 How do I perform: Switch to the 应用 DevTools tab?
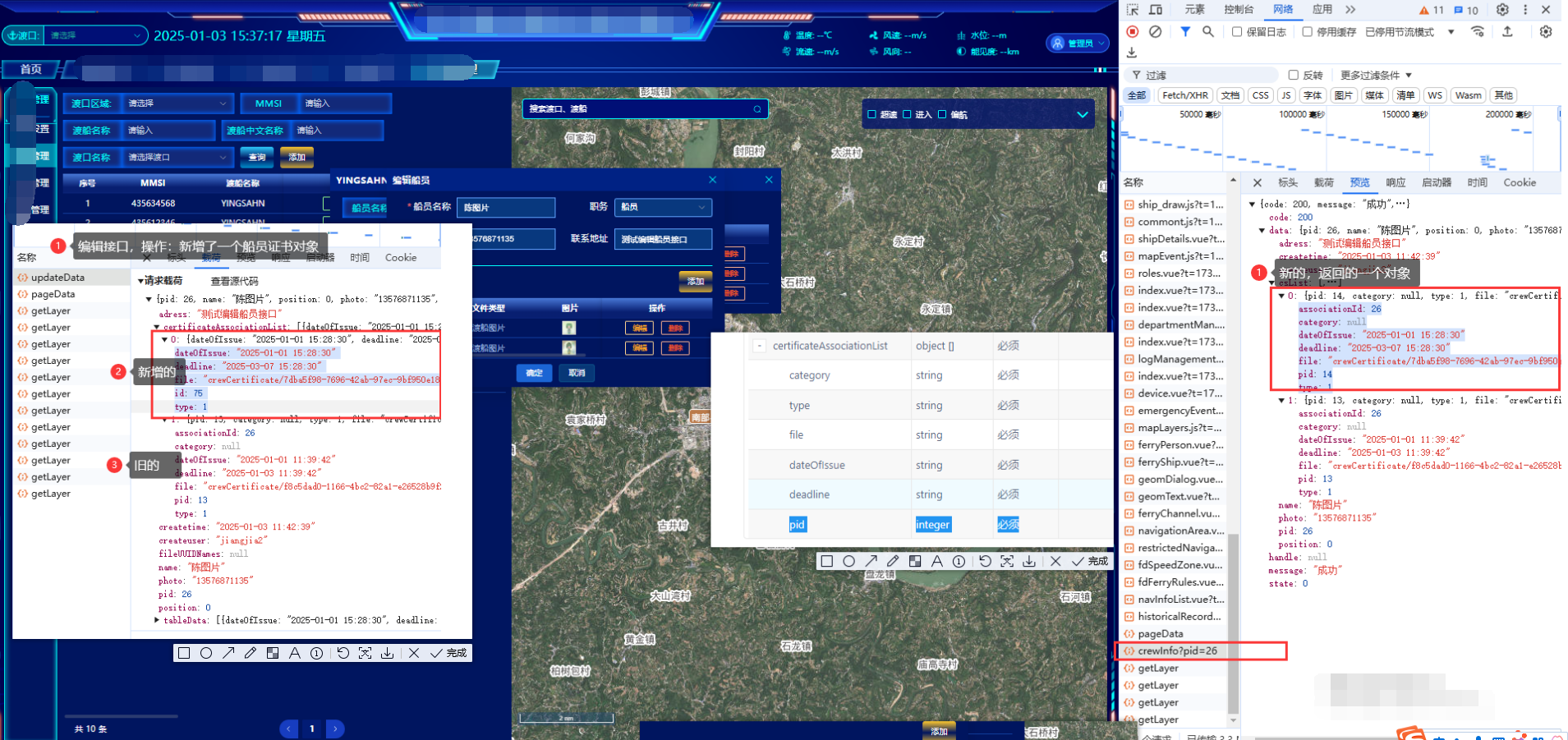click(1322, 10)
